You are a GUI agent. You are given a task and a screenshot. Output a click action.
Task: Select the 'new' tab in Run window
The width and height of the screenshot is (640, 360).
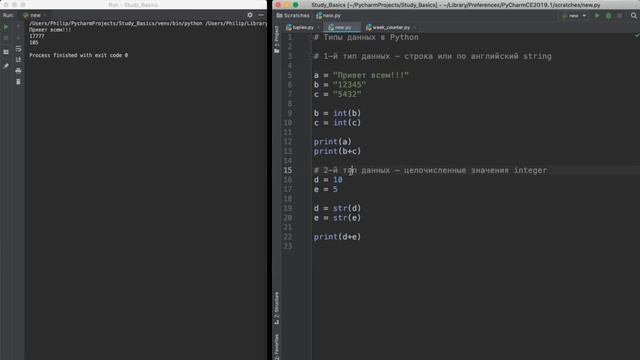click(33, 15)
